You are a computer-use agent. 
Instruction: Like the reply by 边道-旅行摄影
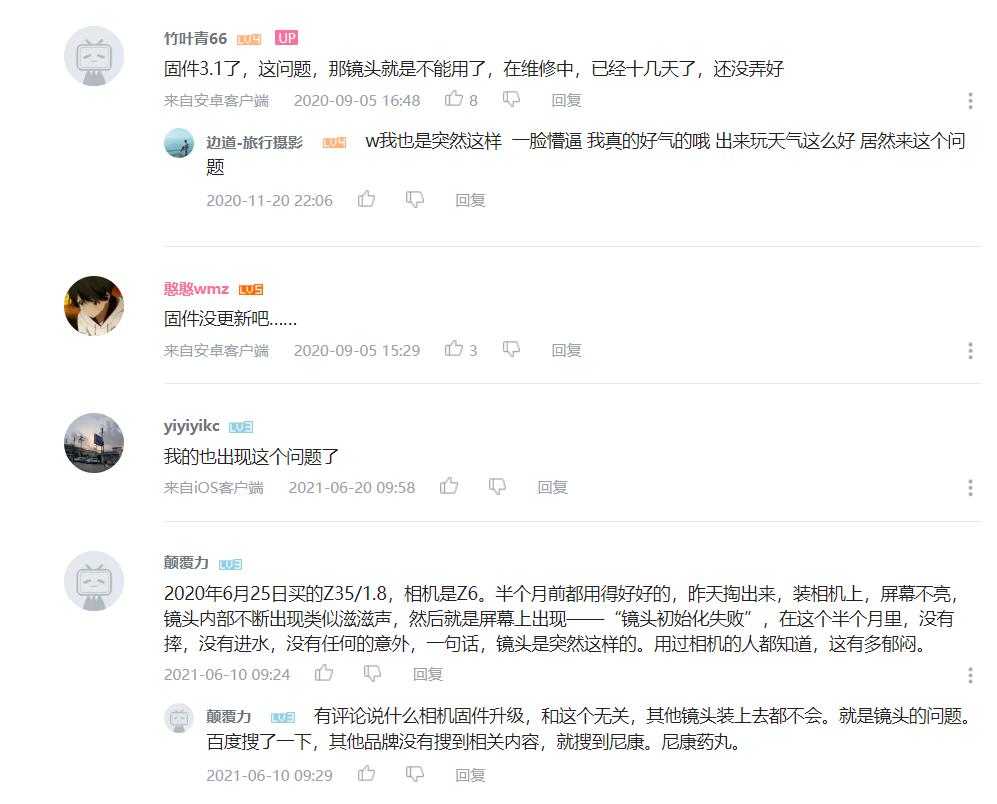pos(366,199)
